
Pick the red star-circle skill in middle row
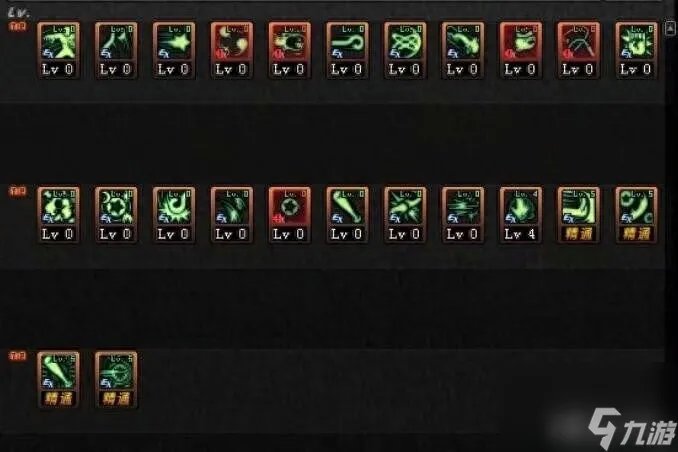[x=289, y=215]
